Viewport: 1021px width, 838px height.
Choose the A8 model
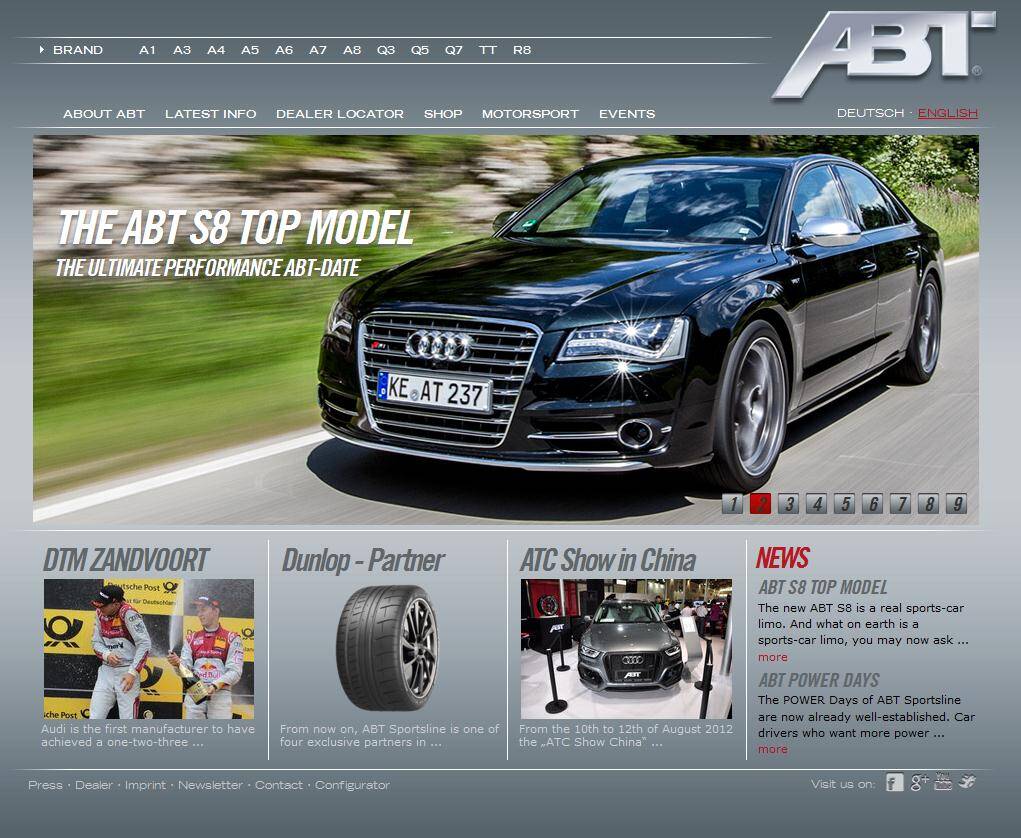[352, 50]
